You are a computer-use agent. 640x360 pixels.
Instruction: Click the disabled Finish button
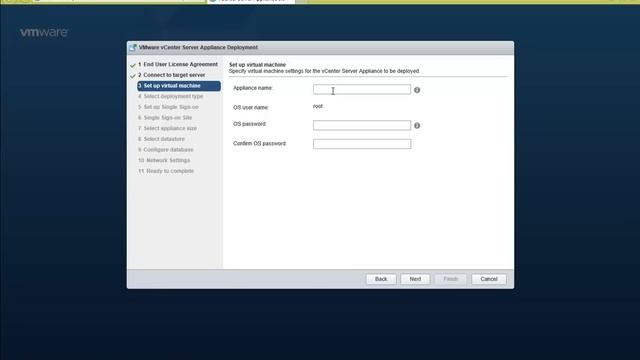pos(451,279)
